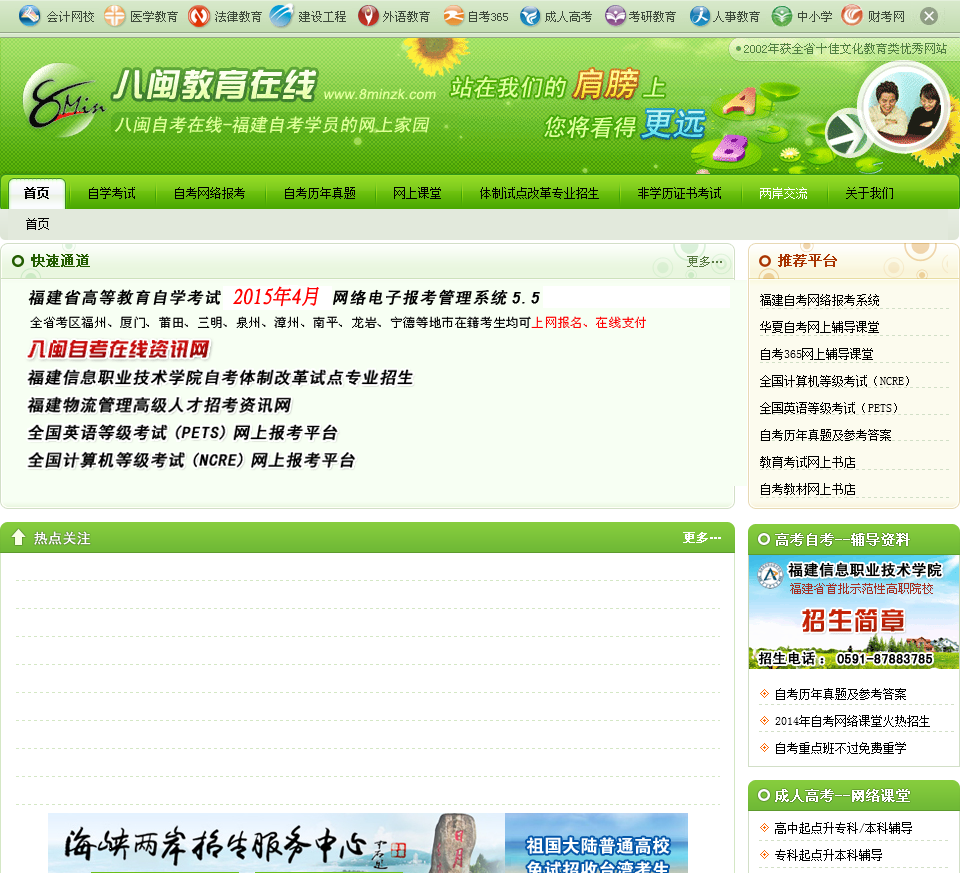The image size is (960, 873).
Task: Click the 中小学 green icon
Action: 781,15
